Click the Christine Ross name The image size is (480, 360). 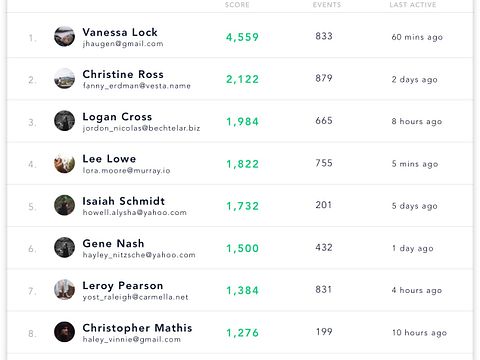tap(123, 74)
